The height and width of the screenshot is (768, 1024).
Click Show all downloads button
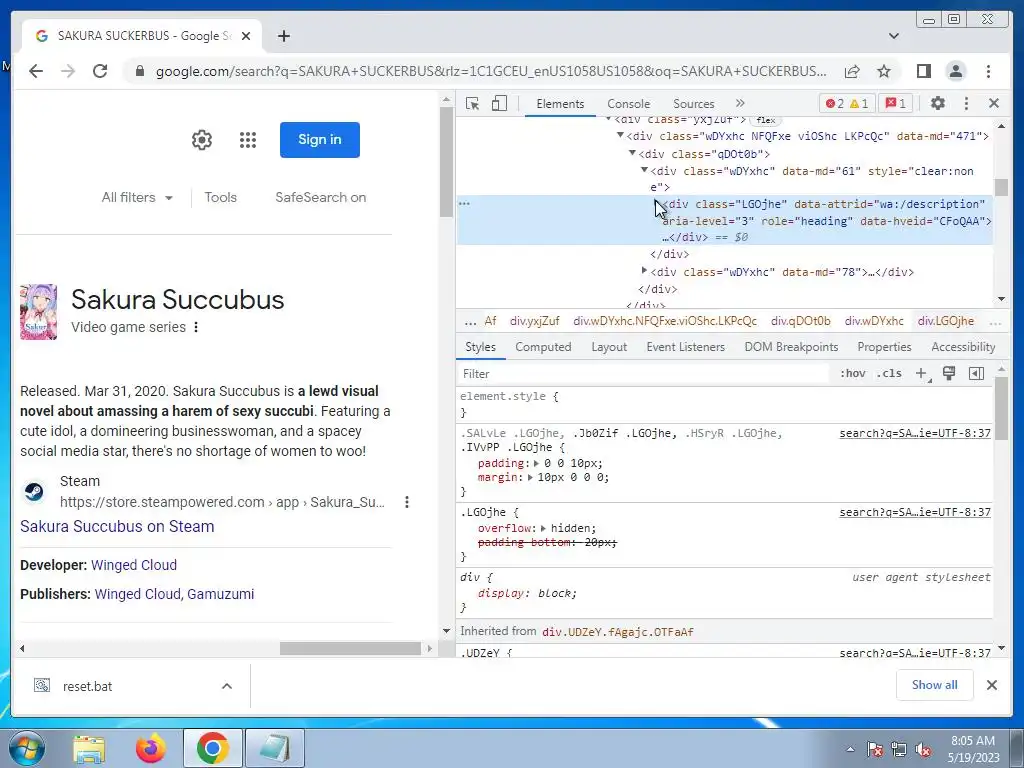tap(935, 684)
